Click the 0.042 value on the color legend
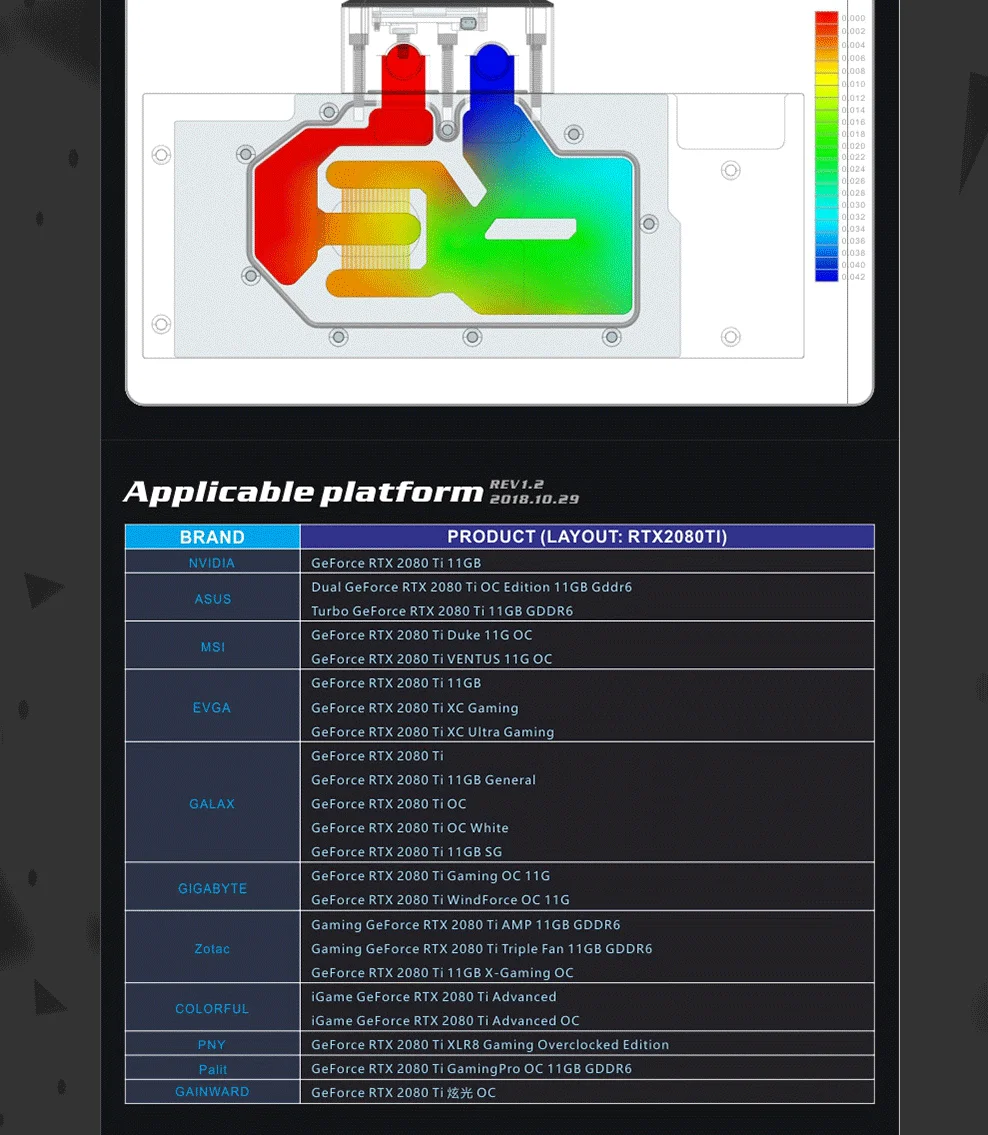 tap(853, 277)
